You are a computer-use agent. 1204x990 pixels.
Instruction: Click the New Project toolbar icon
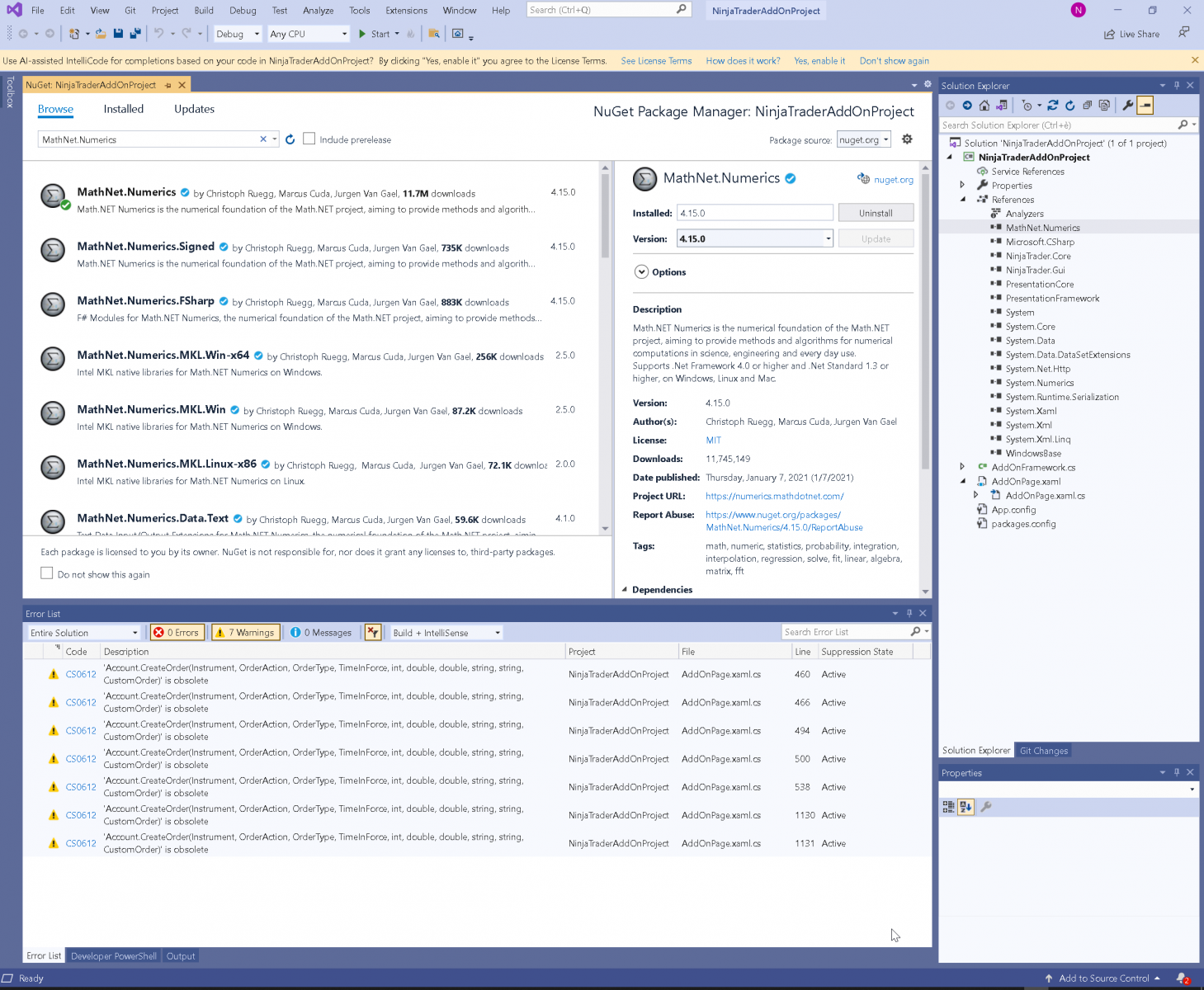tap(74, 34)
